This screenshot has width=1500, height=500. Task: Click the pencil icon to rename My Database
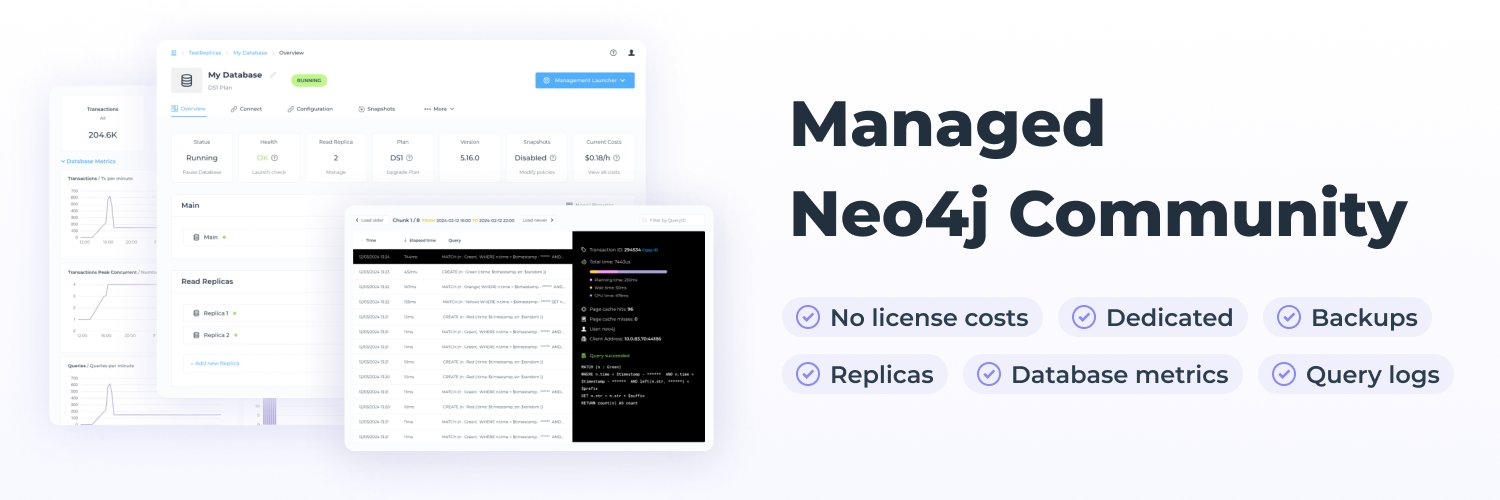pyautogui.click(x=272, y=75)
